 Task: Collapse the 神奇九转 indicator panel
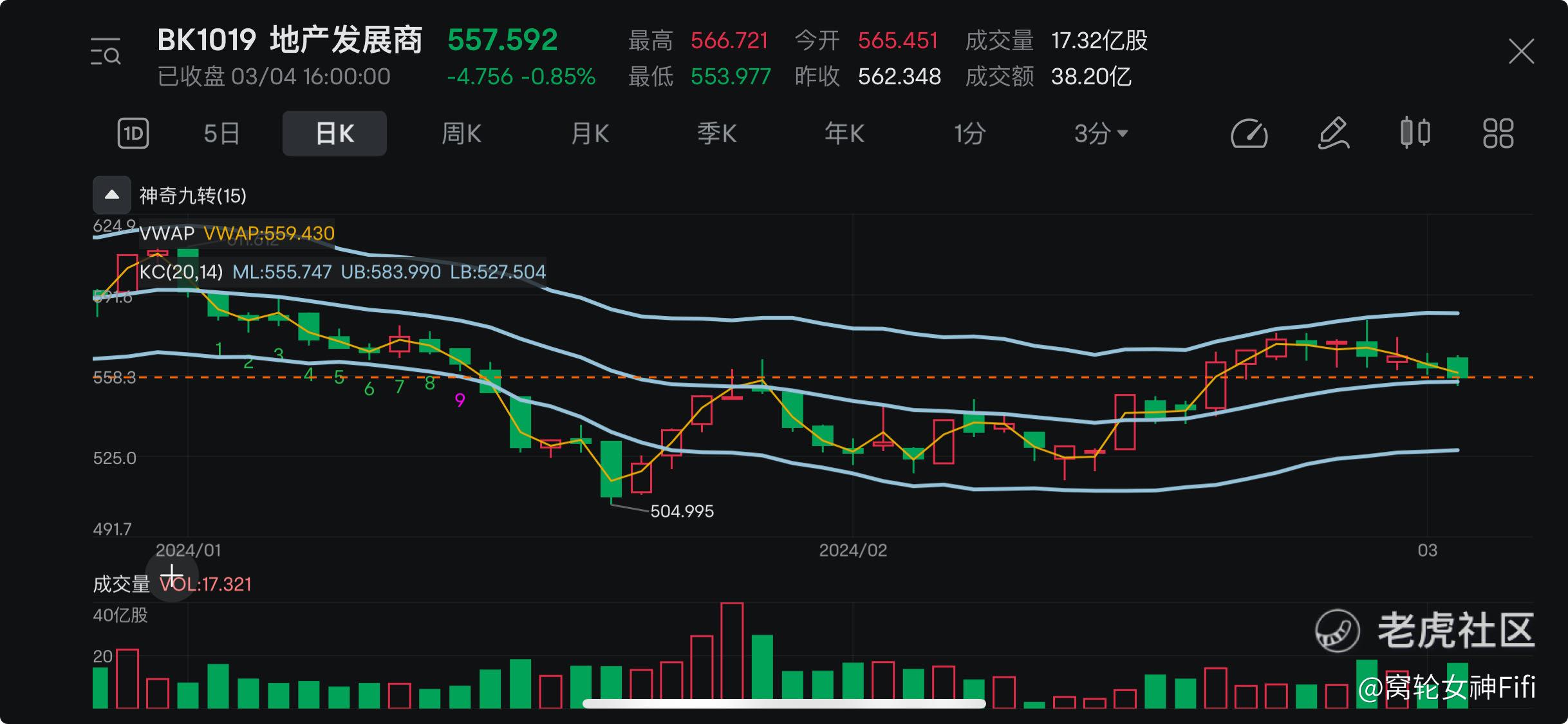click(x=112, y=195)
